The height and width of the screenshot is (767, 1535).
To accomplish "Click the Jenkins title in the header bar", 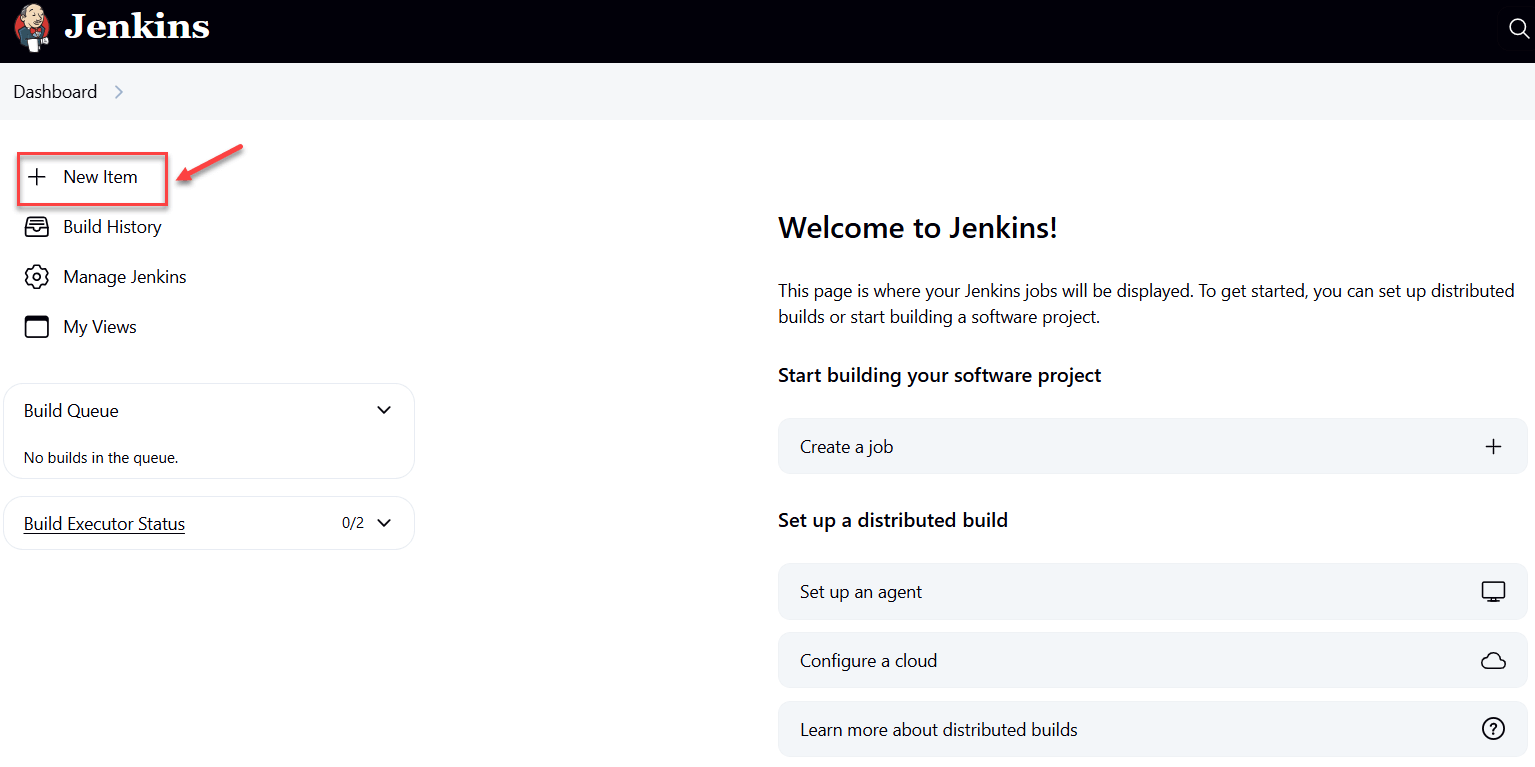I will tap(137, 29).
